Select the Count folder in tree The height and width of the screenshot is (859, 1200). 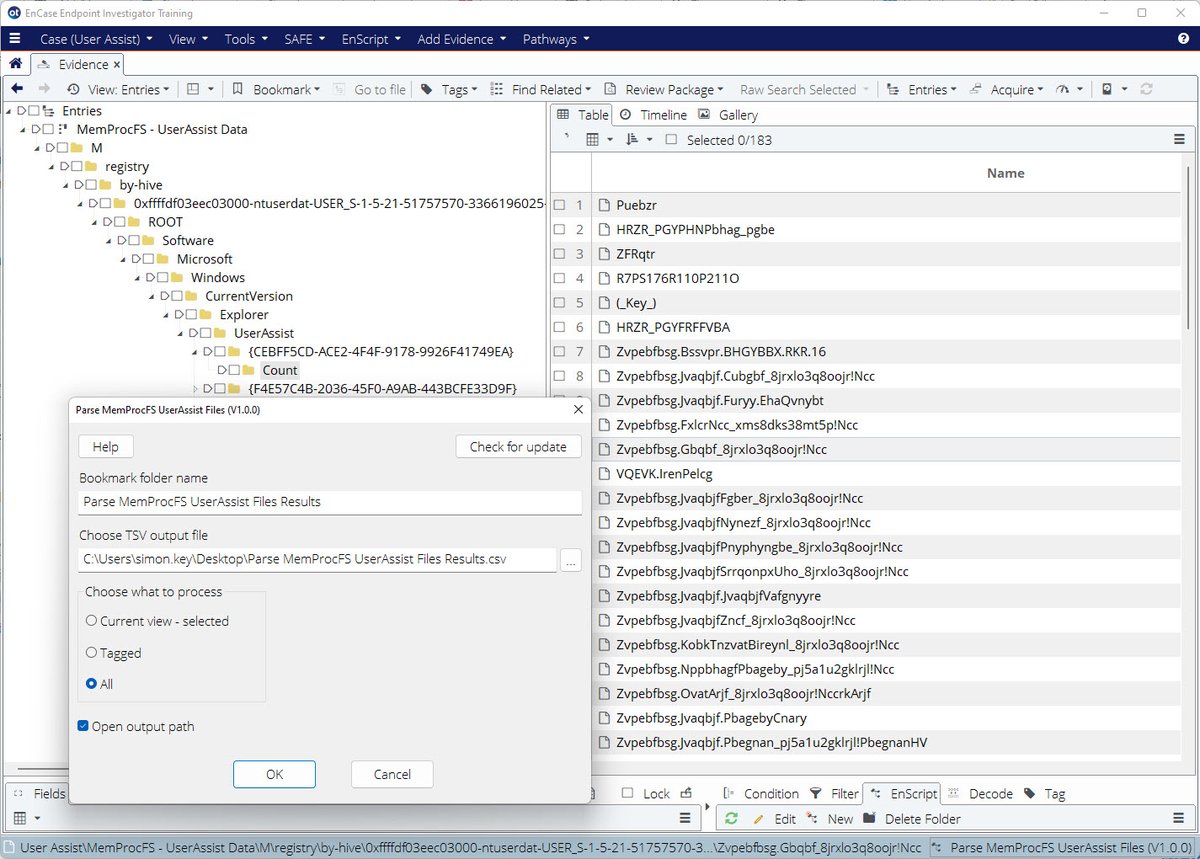coord(280,370)
